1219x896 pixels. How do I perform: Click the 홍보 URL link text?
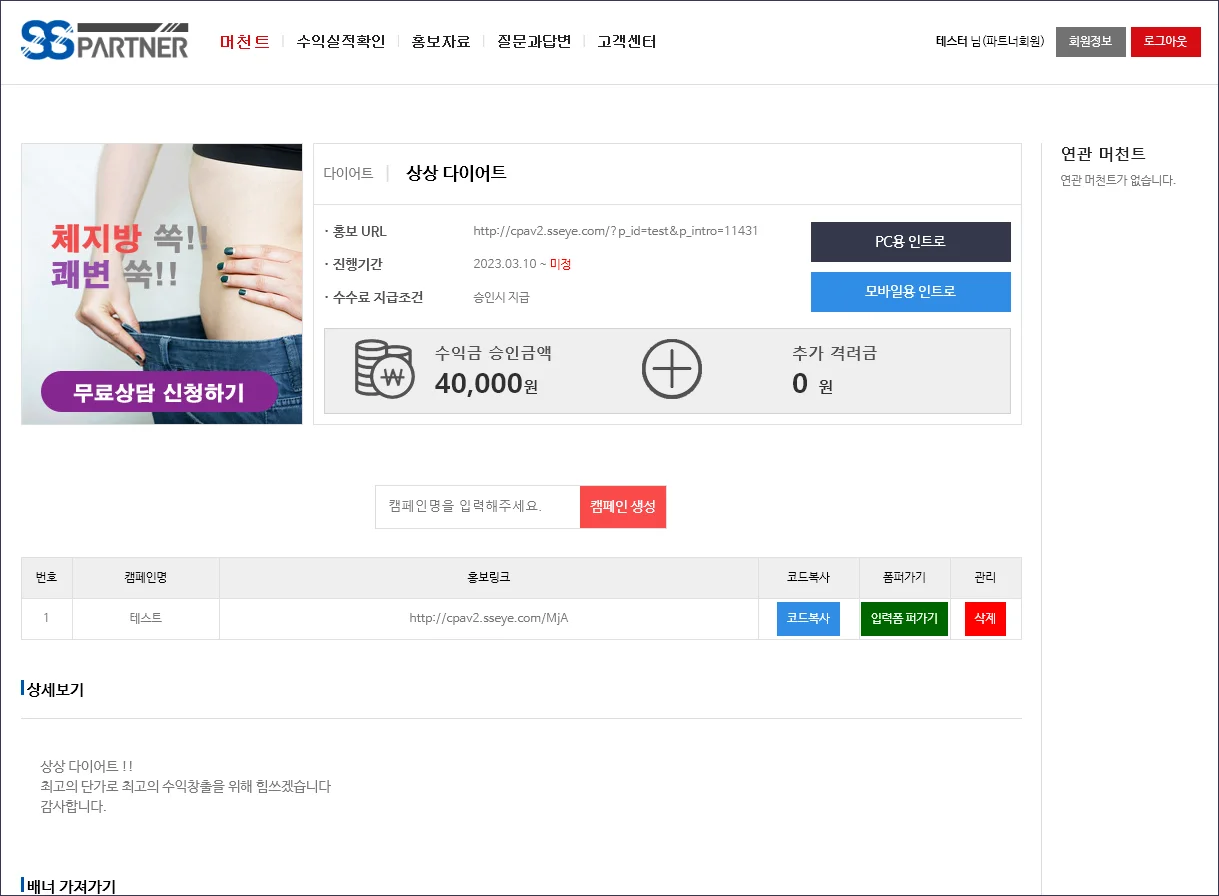[616, 231]
